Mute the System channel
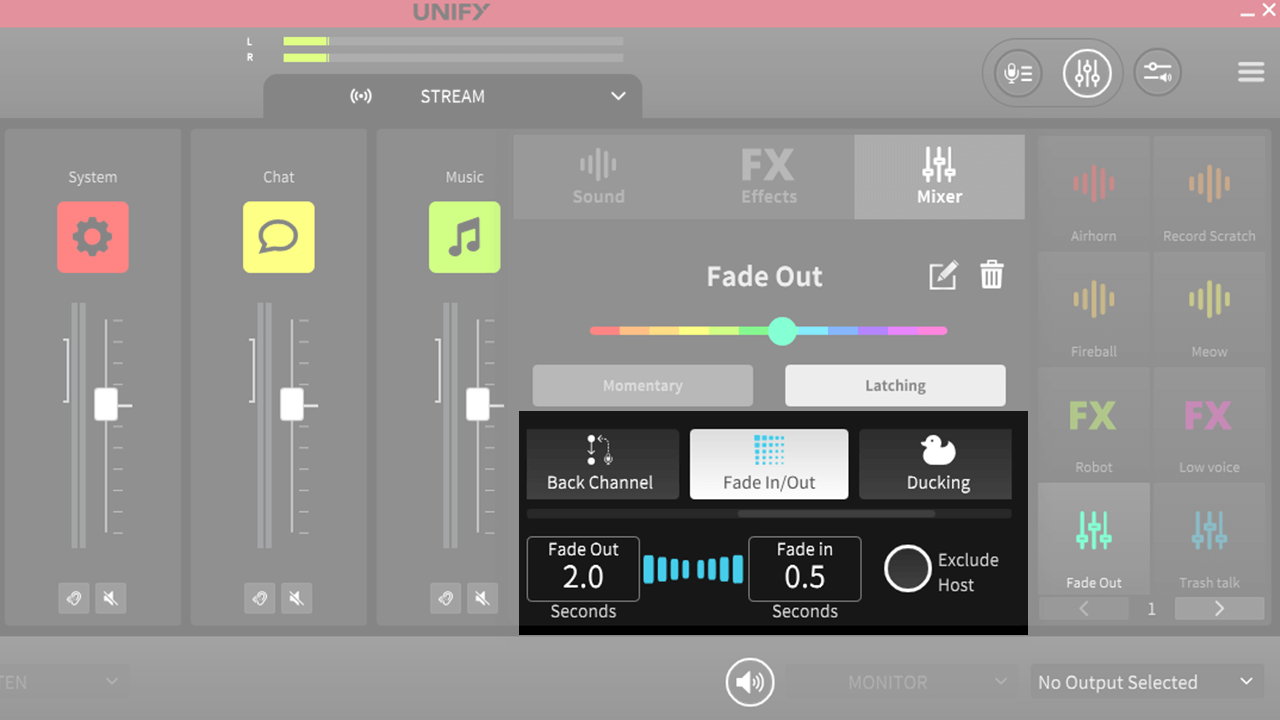The image size is (1280, 720). (111, 598)
